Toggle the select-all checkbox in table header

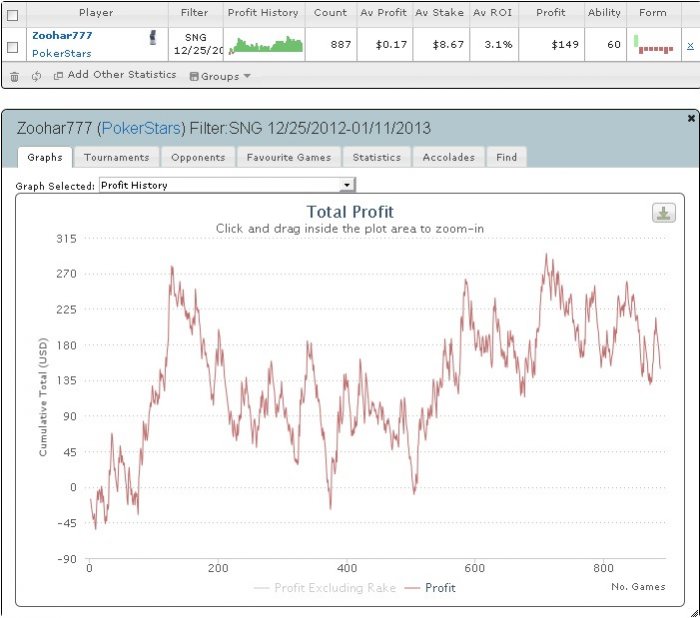[12, 14]
